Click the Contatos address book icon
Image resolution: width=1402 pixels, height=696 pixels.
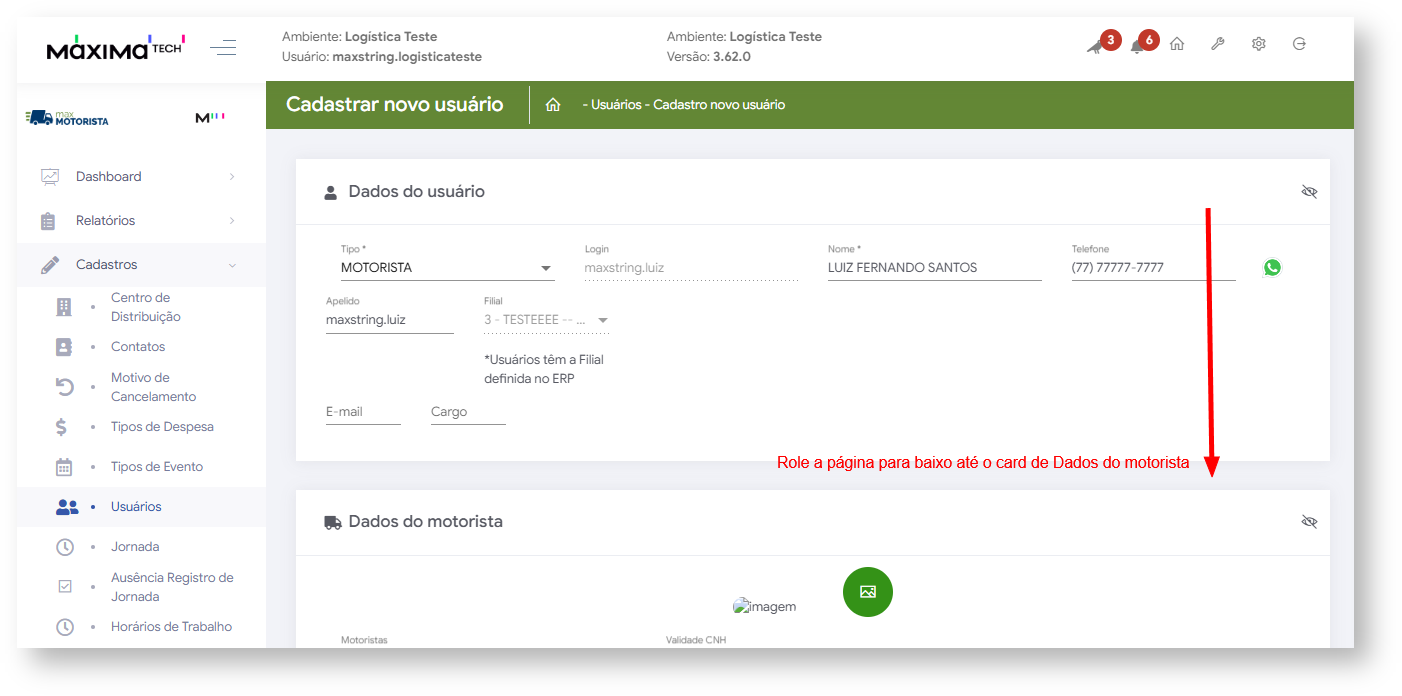tap(64, 347)
